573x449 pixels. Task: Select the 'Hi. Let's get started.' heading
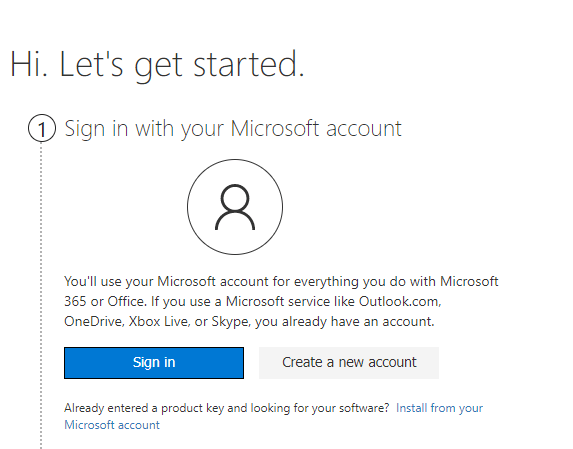pos(157,65)
